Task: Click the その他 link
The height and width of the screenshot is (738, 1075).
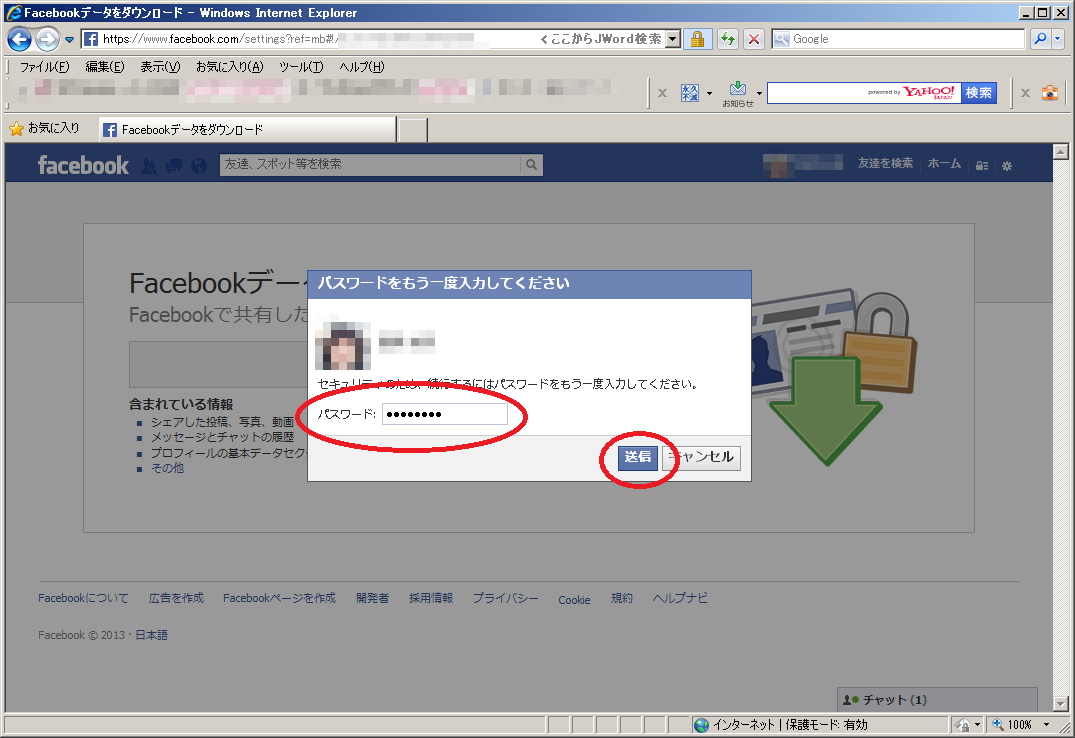Action: coord(167,468)
